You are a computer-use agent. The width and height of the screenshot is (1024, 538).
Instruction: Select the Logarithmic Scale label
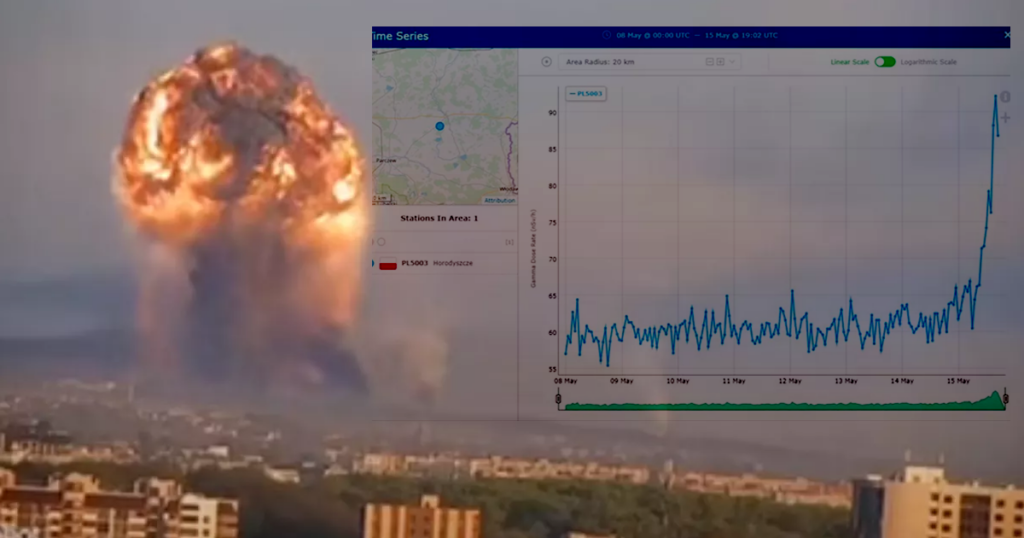[929, 62]
